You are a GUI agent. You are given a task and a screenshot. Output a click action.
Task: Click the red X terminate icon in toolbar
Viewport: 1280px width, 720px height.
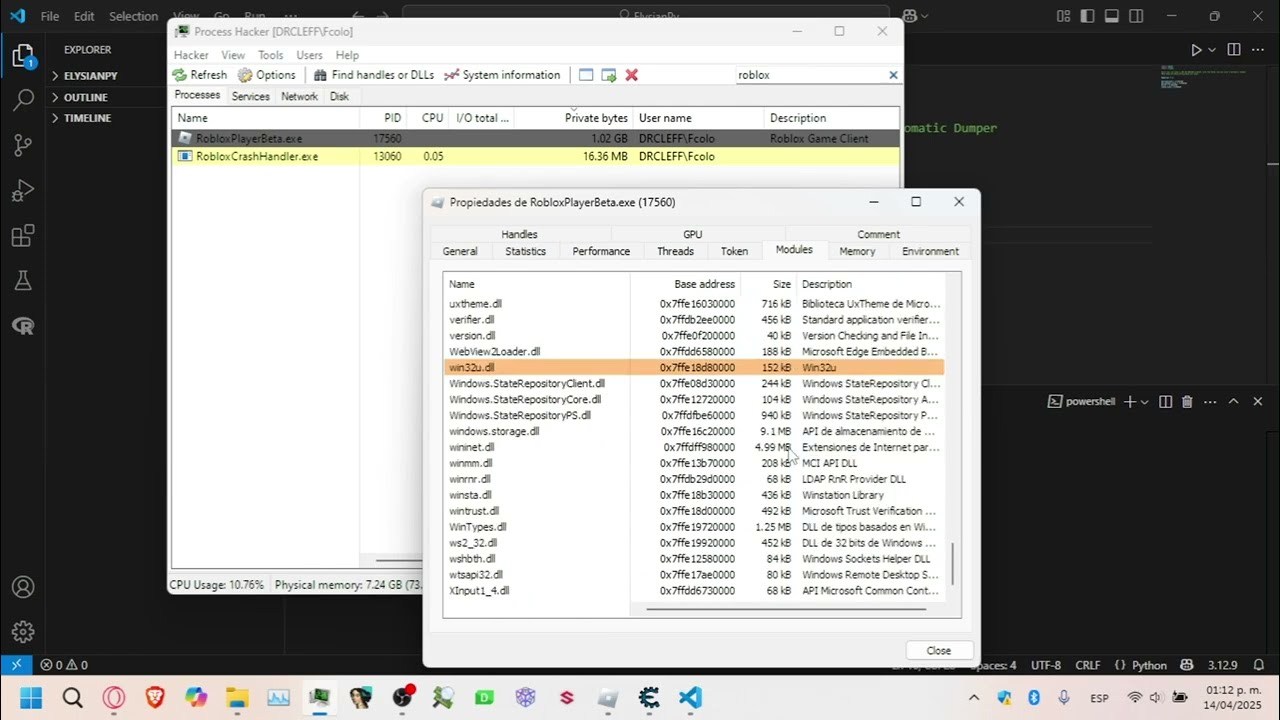tap(632, 75)
